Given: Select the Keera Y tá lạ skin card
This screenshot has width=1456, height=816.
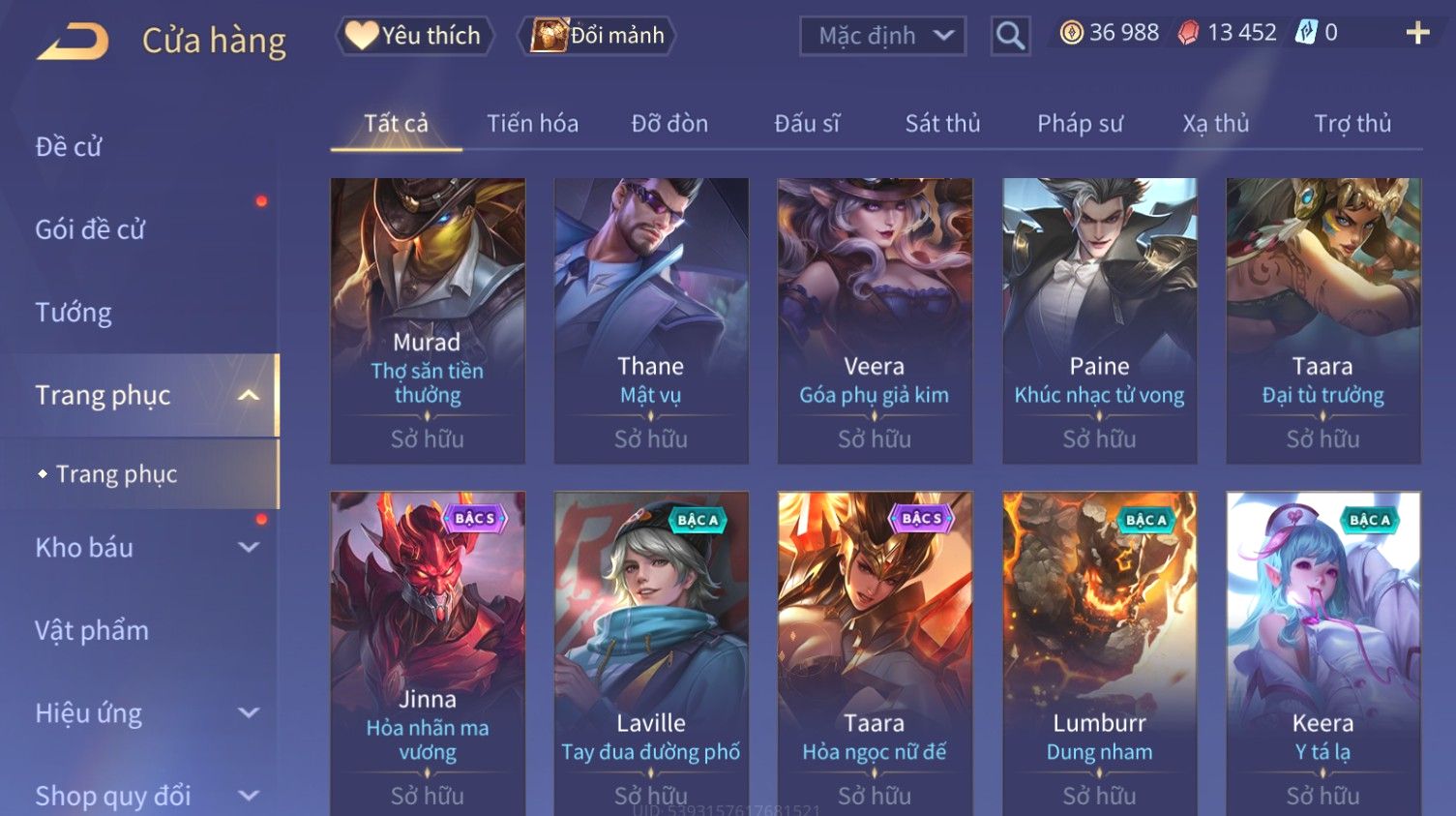Looking at the screenshot, I should click(x=1322, y=653).
